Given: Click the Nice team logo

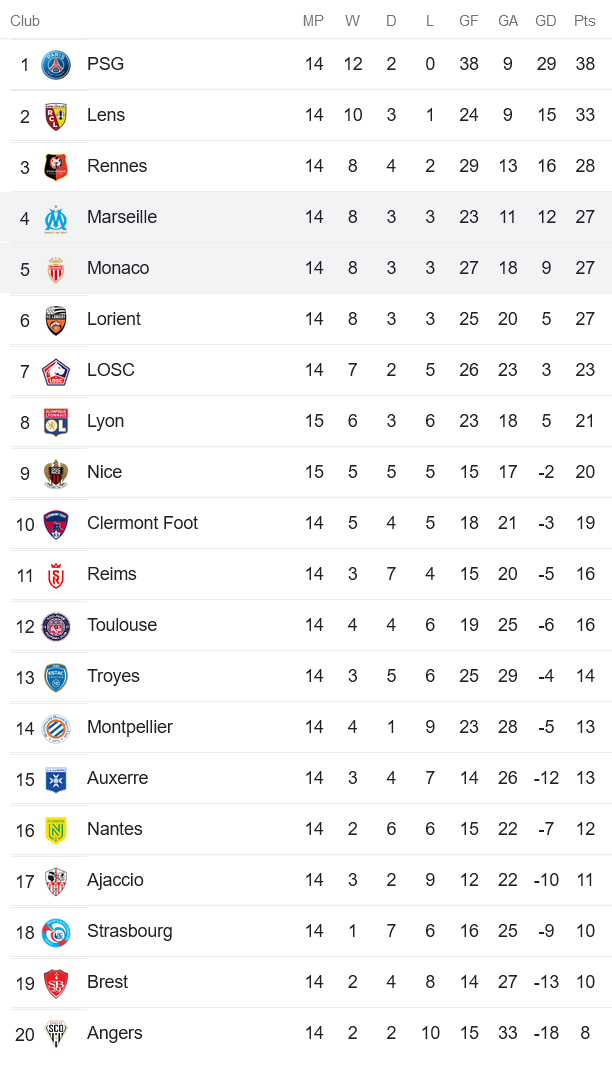Looking at the screenshot, I should tap(56, 473).
